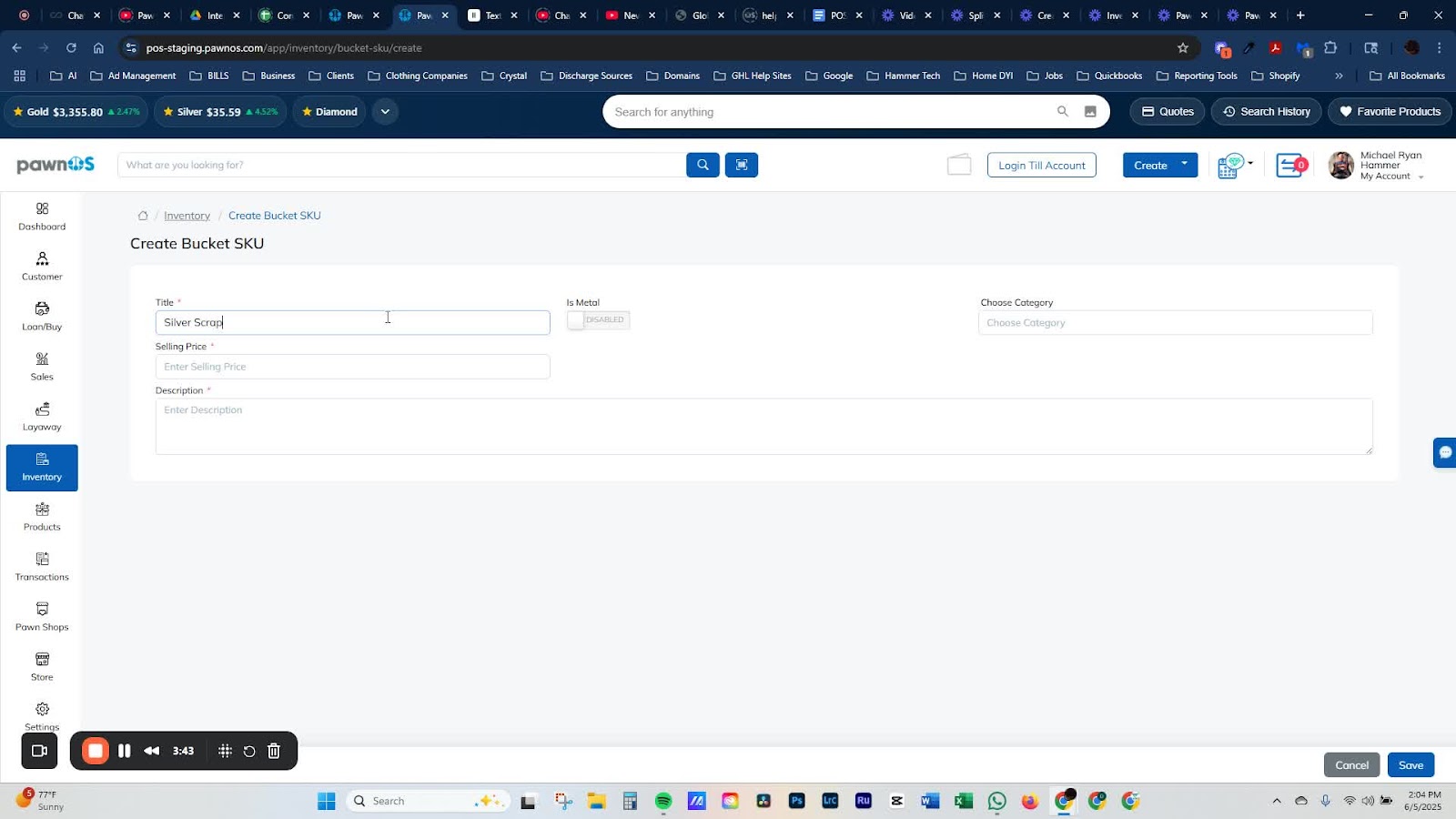Open the Choose Category dropdown
Image resolution: width=1456 pixels, height=819 pixels.
coord(1175,323)
